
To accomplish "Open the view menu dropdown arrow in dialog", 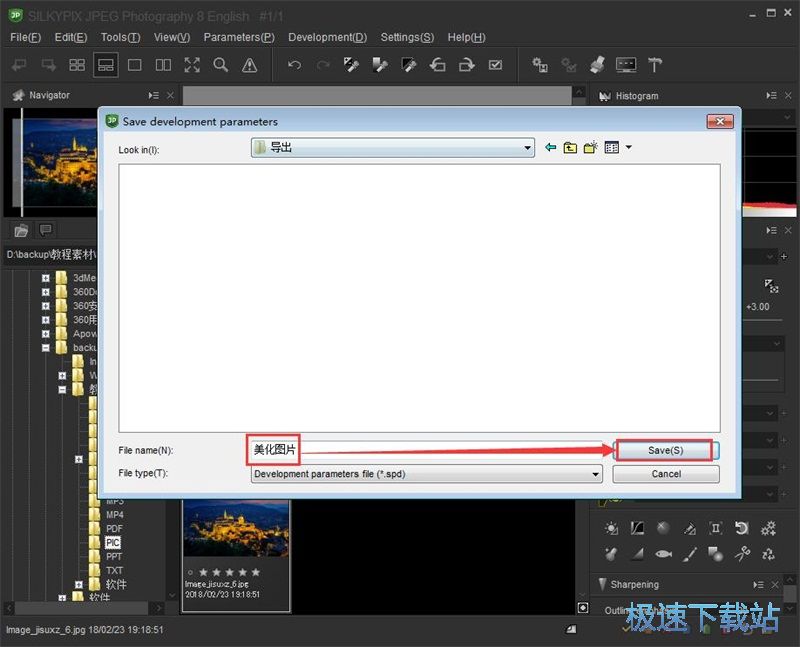I will pos(629,147).
